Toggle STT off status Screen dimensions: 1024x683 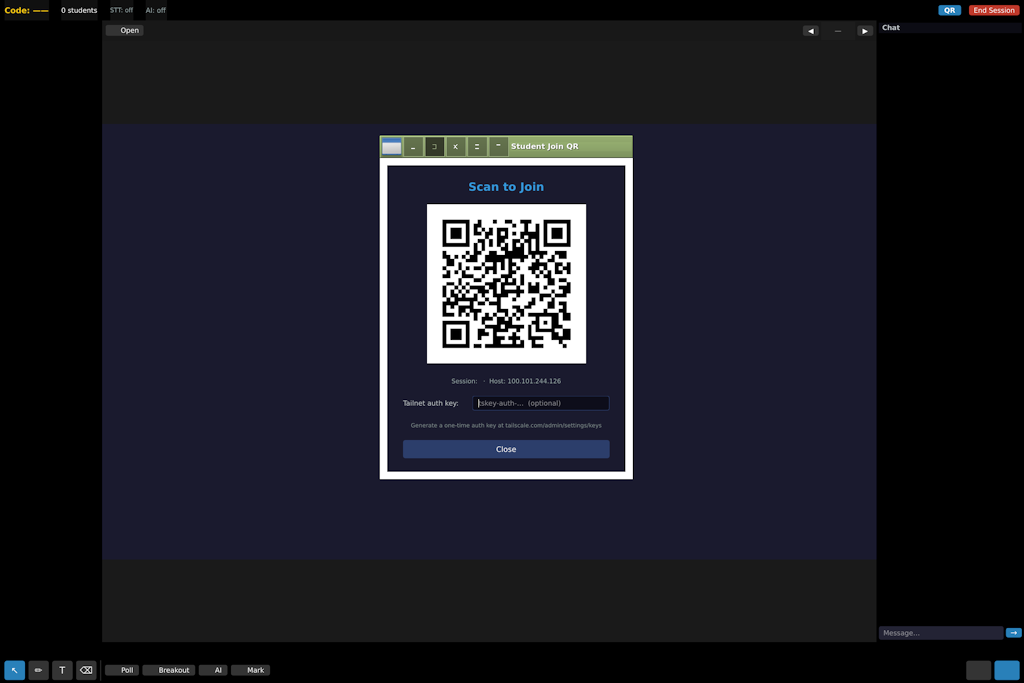coord(121,10)
